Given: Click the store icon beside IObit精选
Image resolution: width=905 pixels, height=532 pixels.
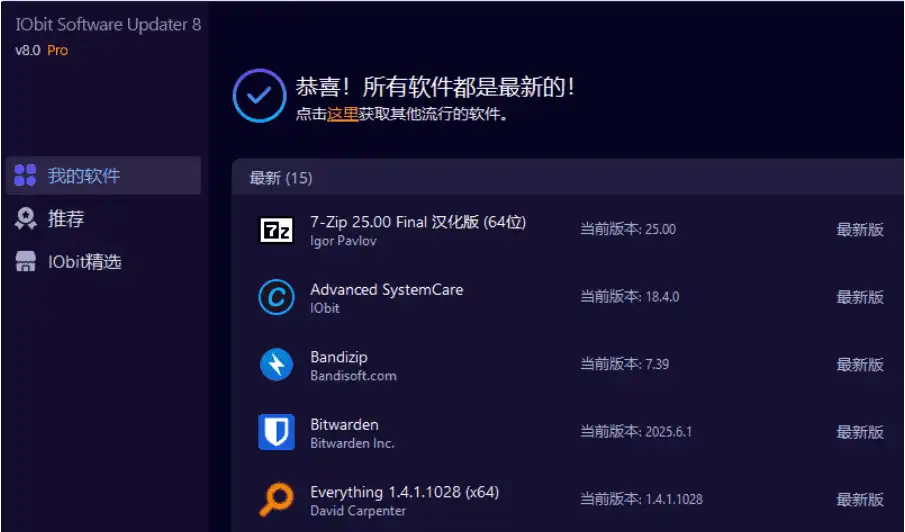Looking at the screenshot, I should click(25, 262).
